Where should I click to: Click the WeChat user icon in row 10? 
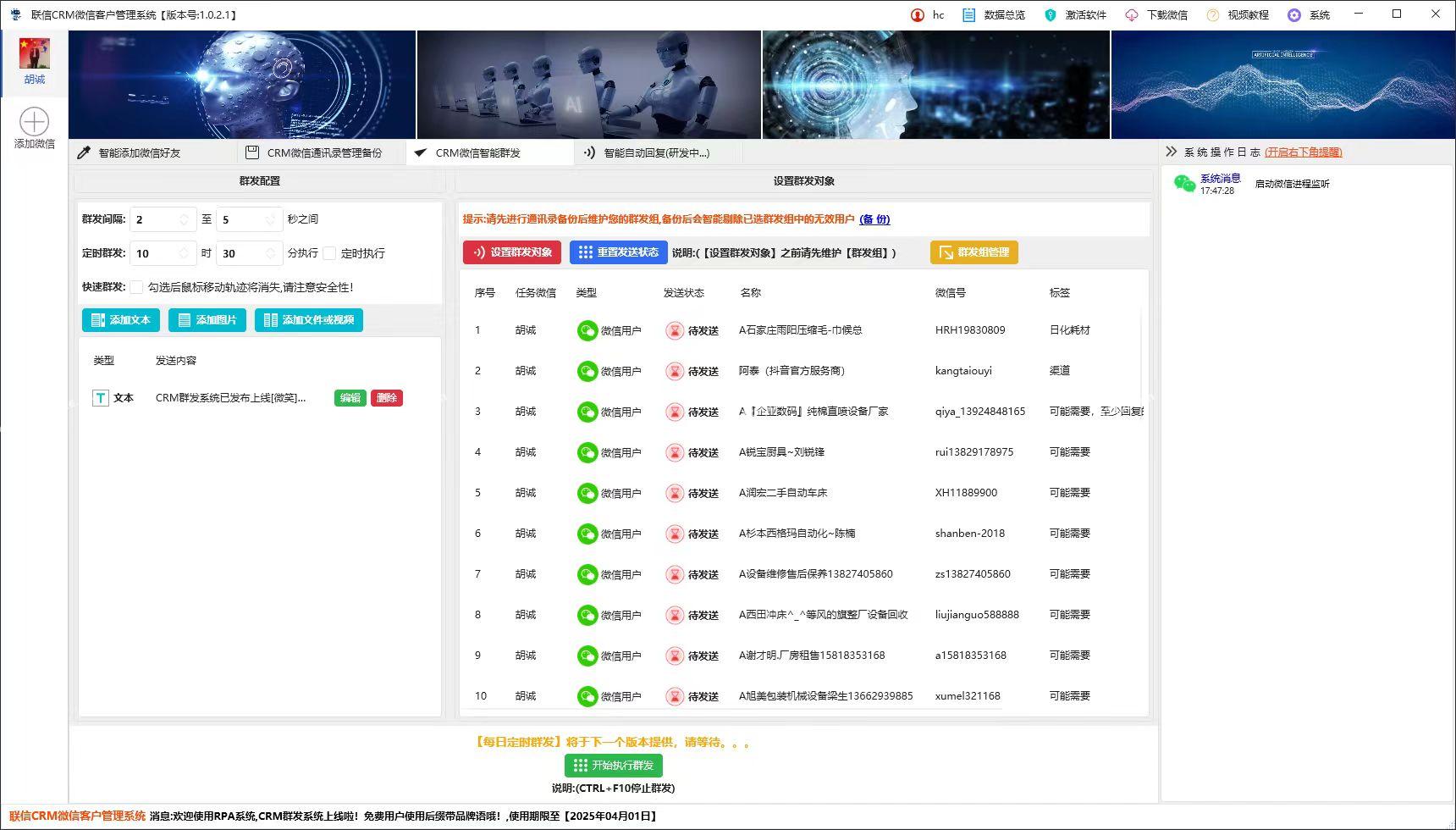(x=587, y=696)
